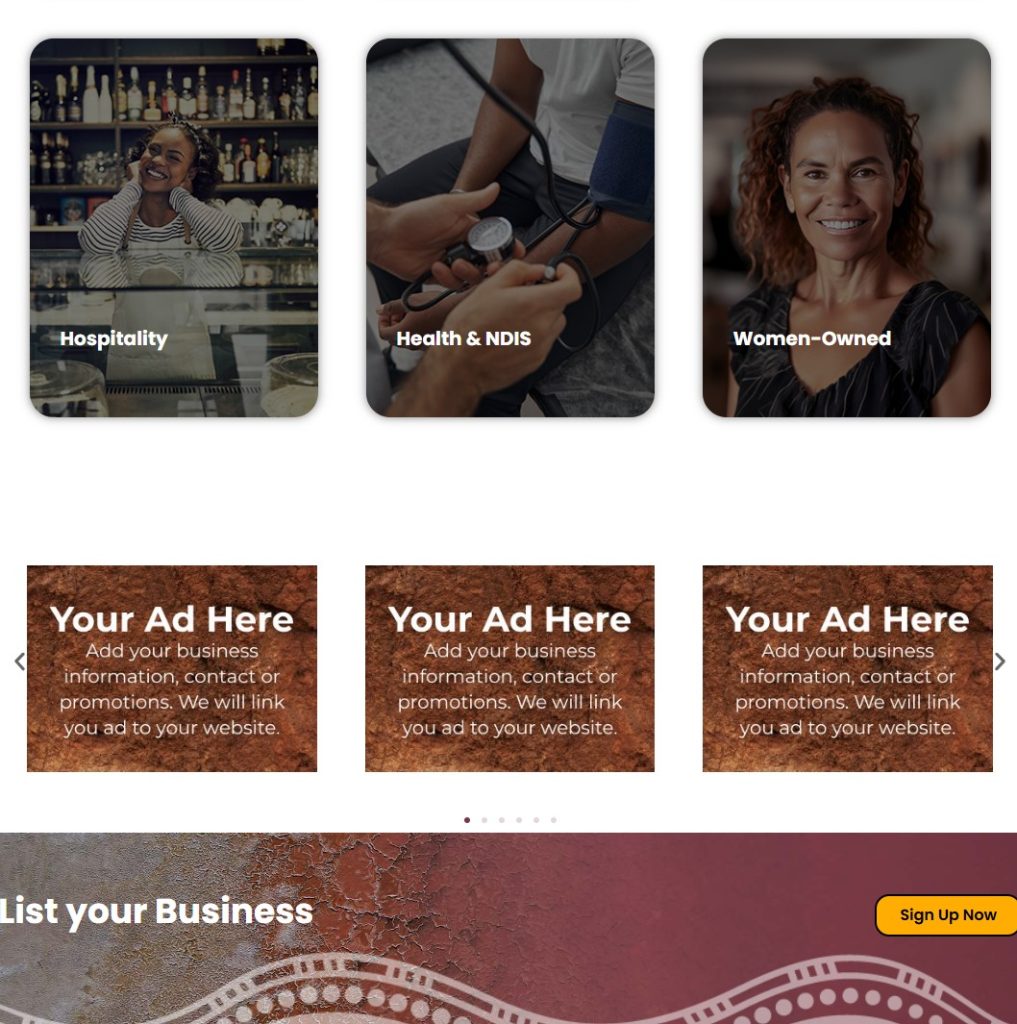Open the center Your Ad Here banner
Image resolution: width=1017 pixels, height=1024 pixels.
tap(509, 668)
